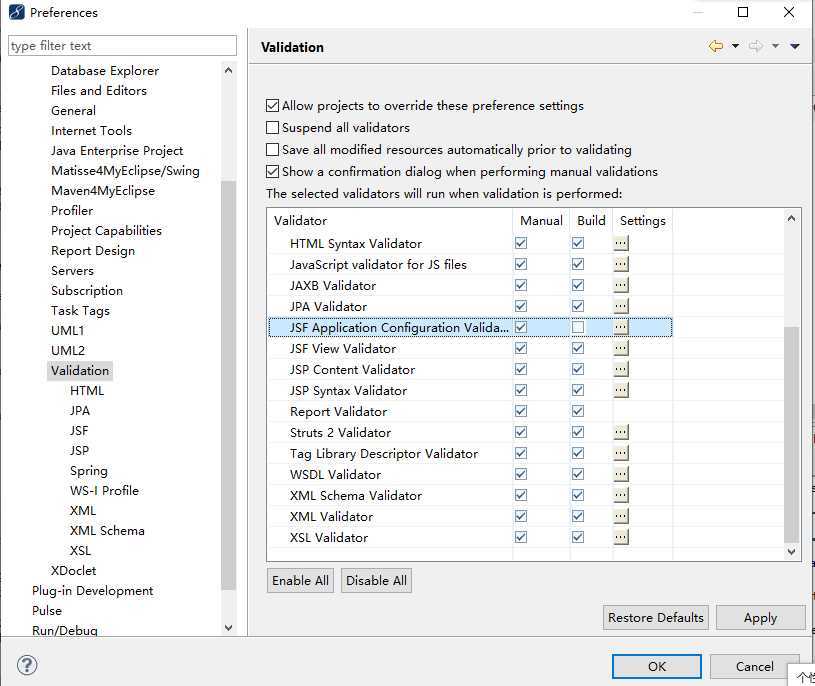Open settings for HTML Syntax Validator
This screenshot has width=815, height=686.
(621, 243)
